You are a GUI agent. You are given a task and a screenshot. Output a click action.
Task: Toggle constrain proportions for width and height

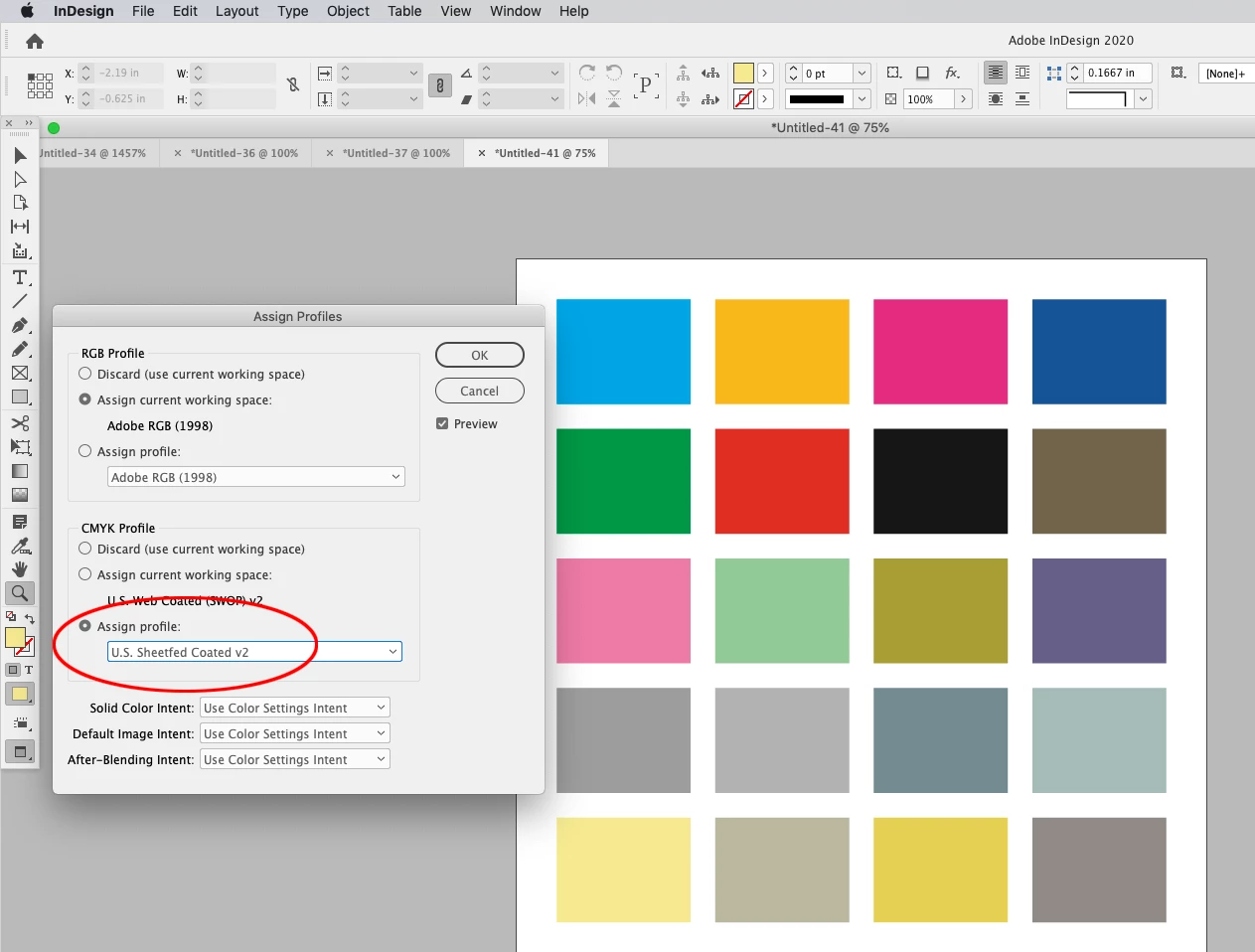tap(293, 84)
